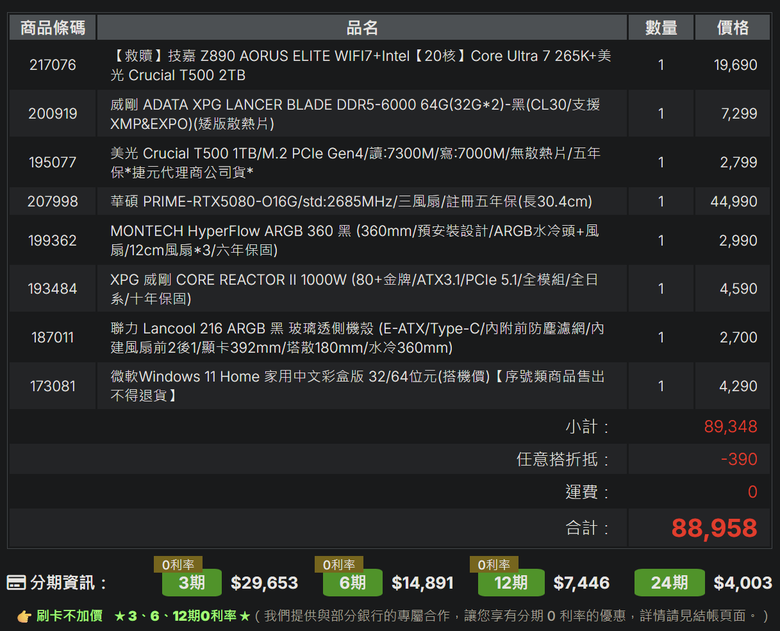Click the ★3、6、12期0利率★ text
This screenshot has width=780, height=631.
182,616
